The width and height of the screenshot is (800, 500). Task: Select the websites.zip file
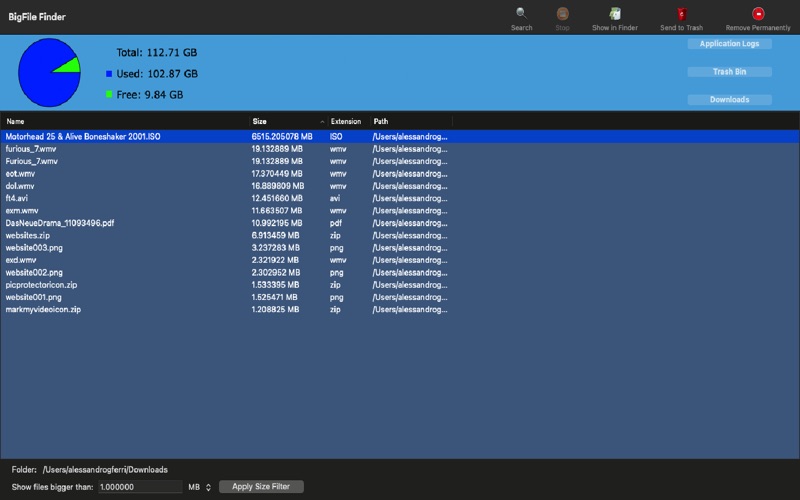(400, 236)
